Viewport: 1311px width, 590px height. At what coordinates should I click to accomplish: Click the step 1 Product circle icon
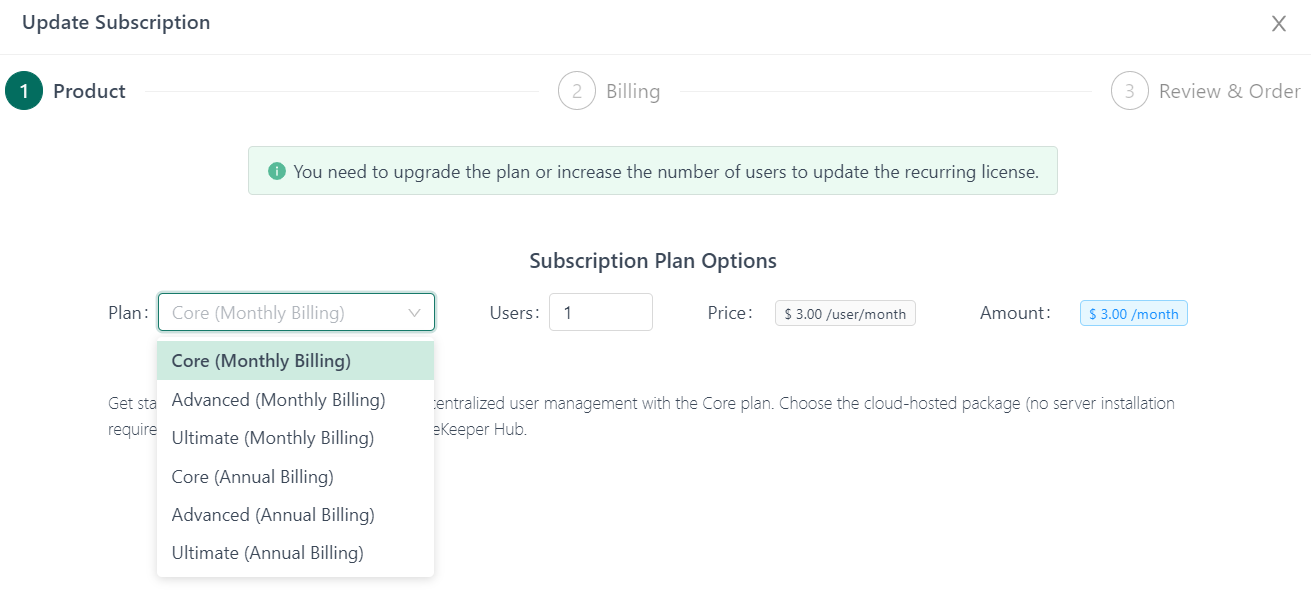(x=24, y=91)
